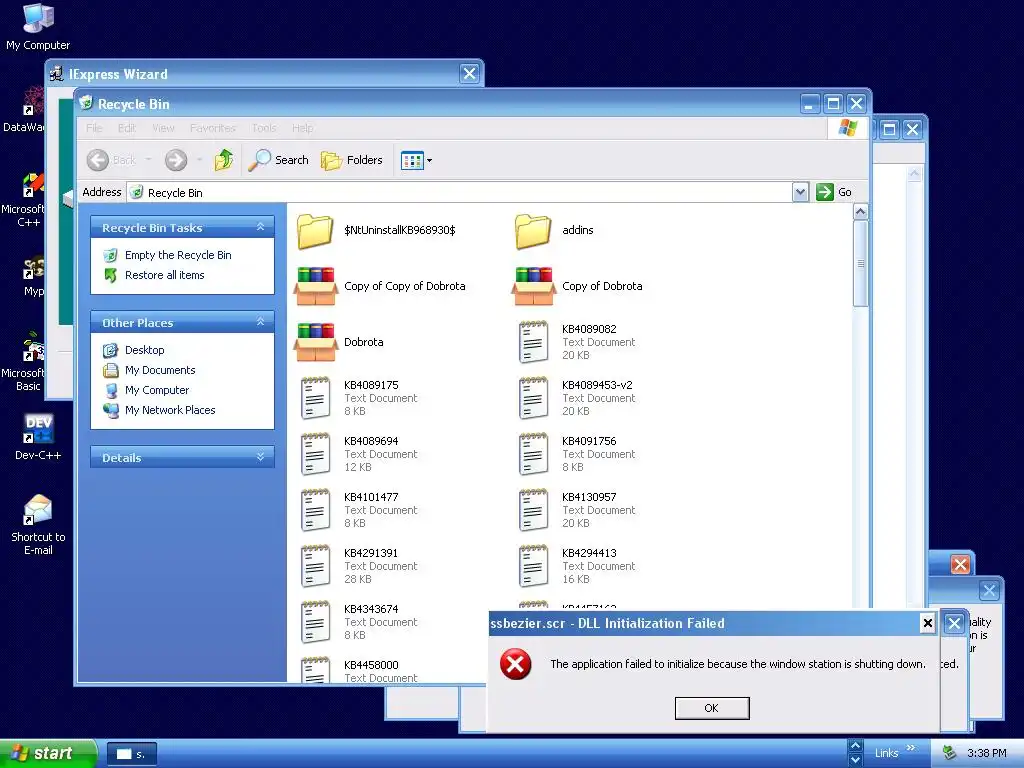This screenshot has height=768, width=1024.
Task: Select the KB4091756 text document icon
Action: click(x=534, y=455)
